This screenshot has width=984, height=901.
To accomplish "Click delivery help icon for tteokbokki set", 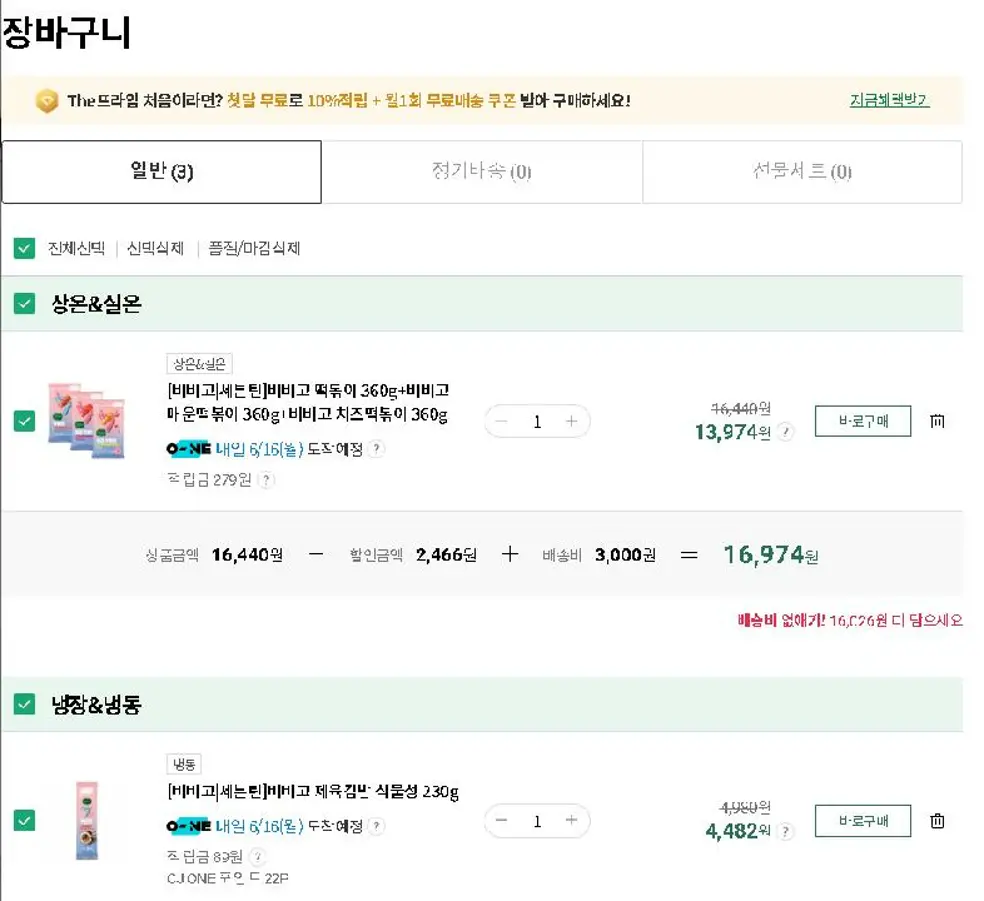I will pos(376,449).
